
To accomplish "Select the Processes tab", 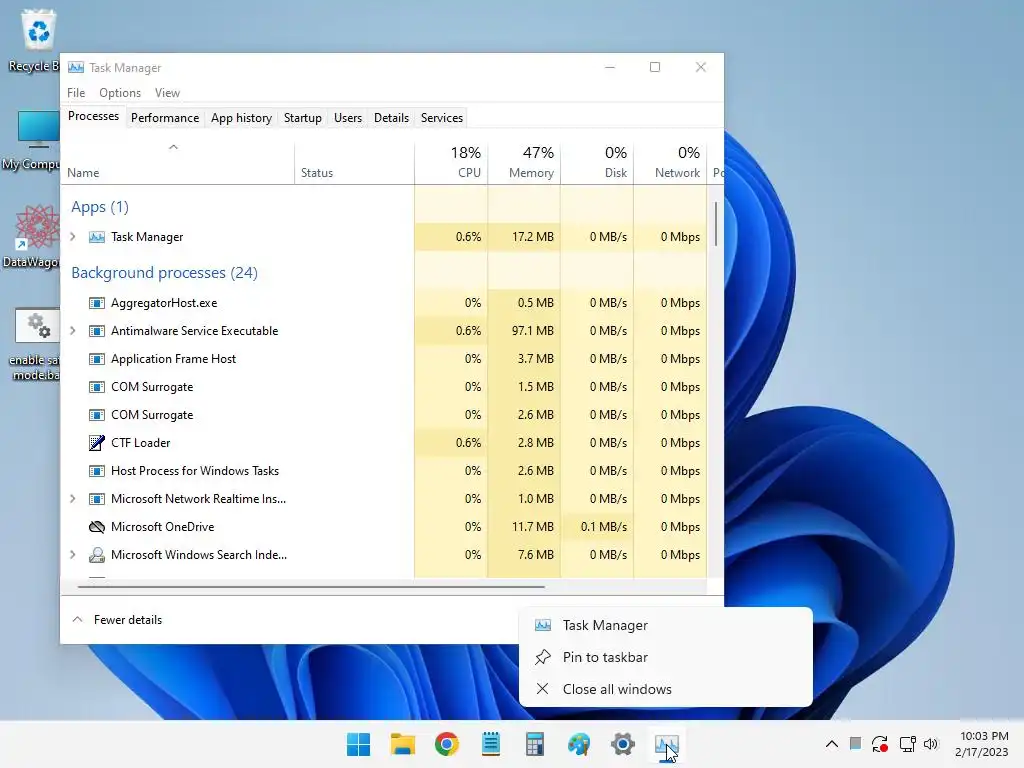I will pyautogui.click(x=93, y=116).
